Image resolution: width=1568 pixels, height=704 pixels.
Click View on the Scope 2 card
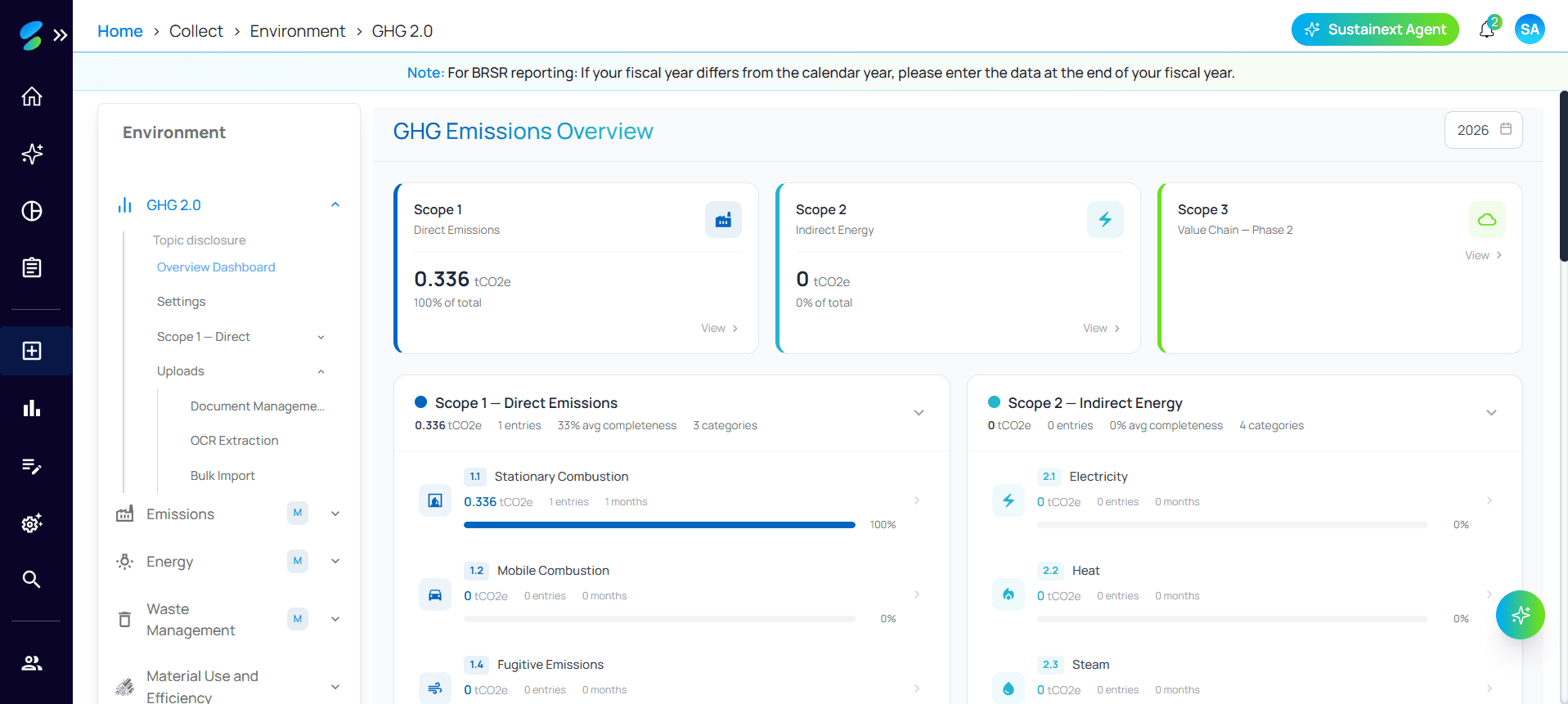pyautogui.click(x=1102, y=328)
